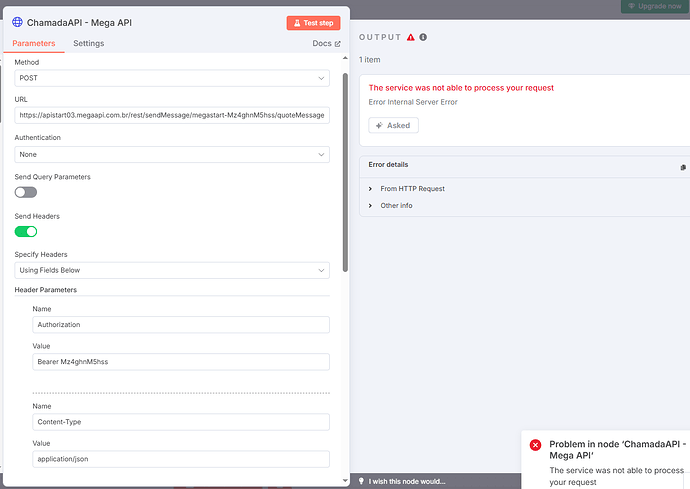
Task: Click the 'Header Parameters' label
Action: tap(46, 290)
